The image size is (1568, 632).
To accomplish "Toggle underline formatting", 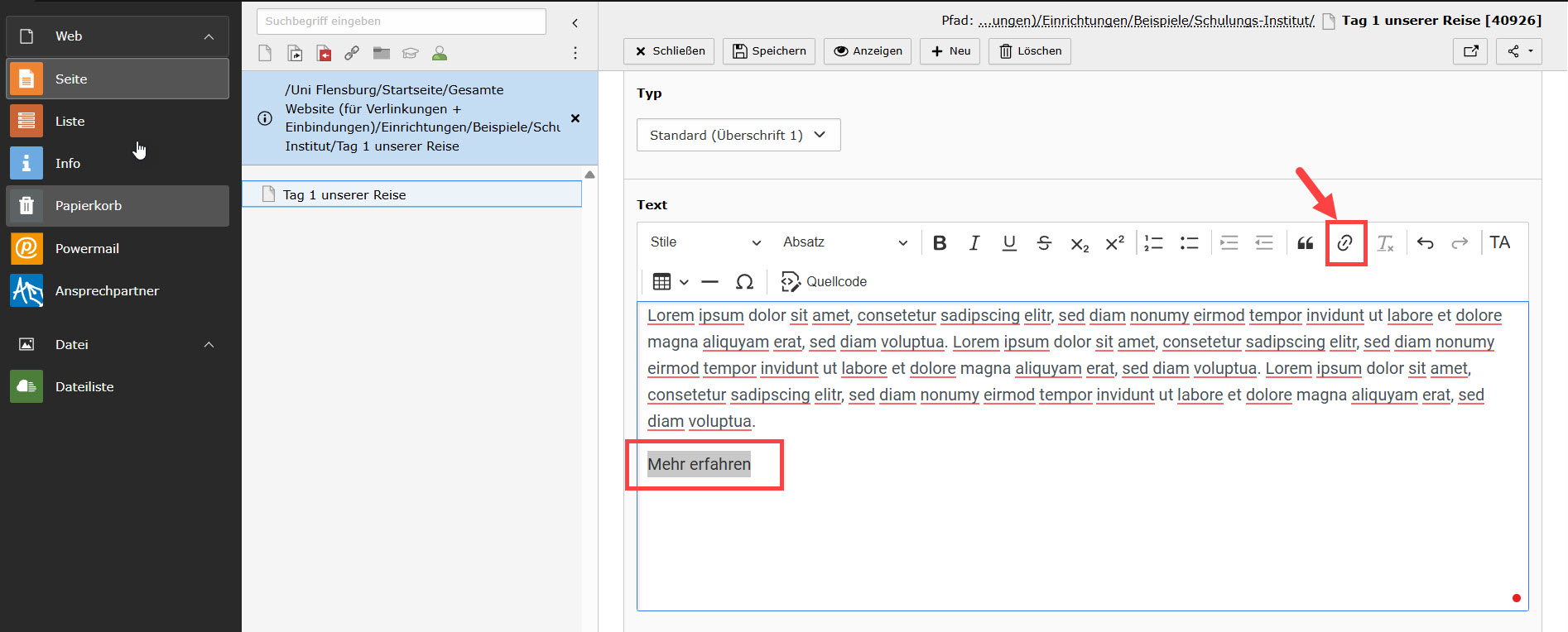I will point(1009,242).
